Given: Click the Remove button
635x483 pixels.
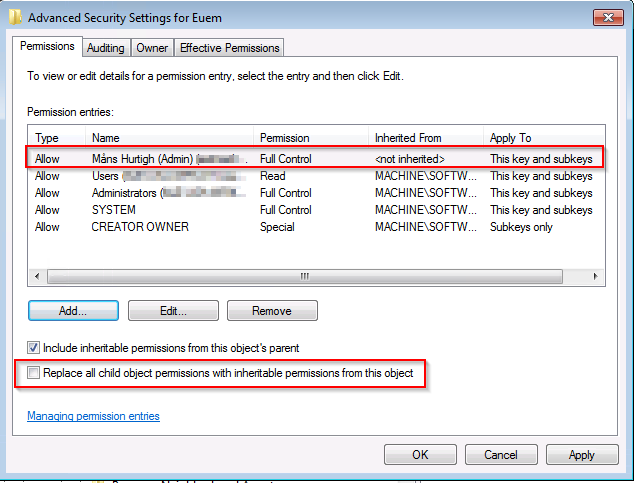Looking at the screenshot, I should (x=272, y=311).
